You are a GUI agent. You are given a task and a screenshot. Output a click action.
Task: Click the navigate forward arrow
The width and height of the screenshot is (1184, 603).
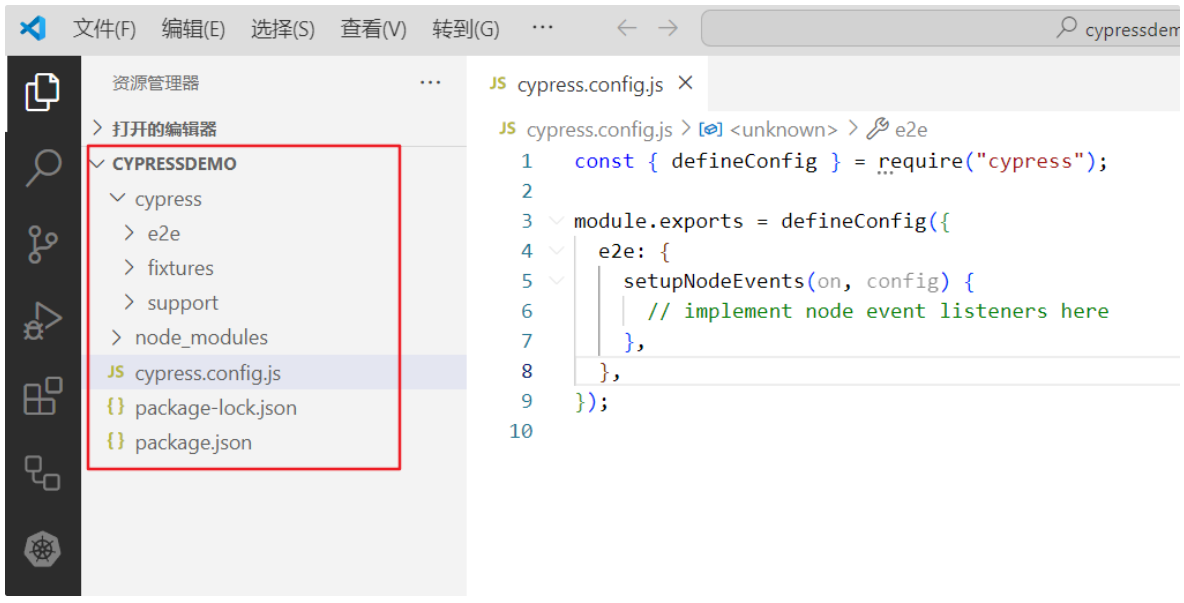(x=669, y=28)
